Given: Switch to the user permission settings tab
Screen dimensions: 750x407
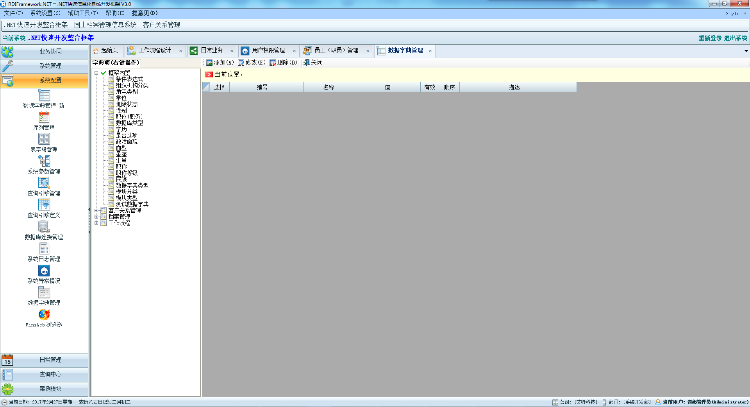Looking at the screenshot, I should coord(268,51).
